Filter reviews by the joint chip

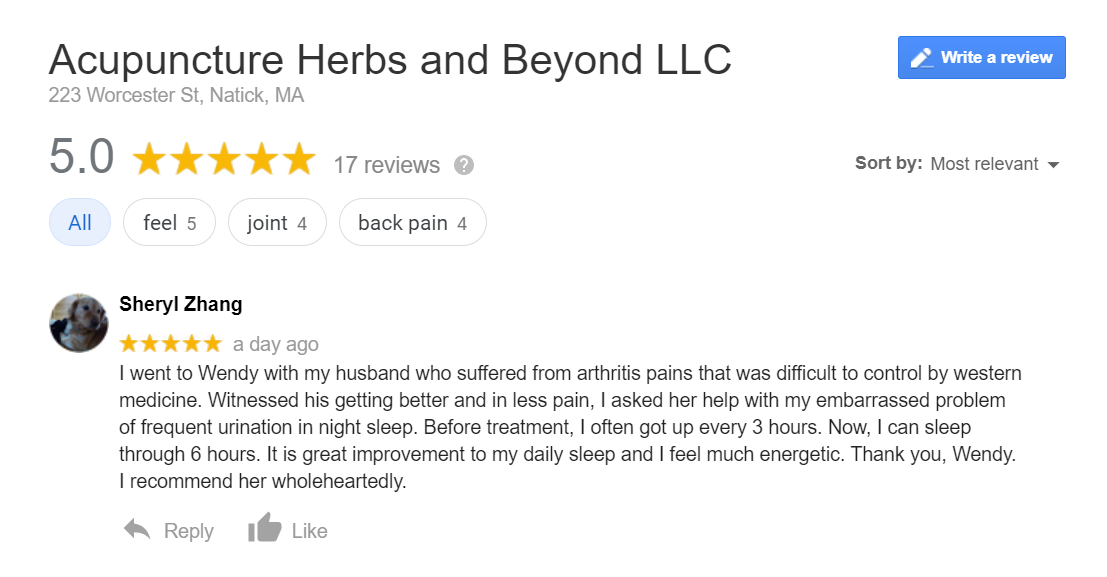point(277,223)
